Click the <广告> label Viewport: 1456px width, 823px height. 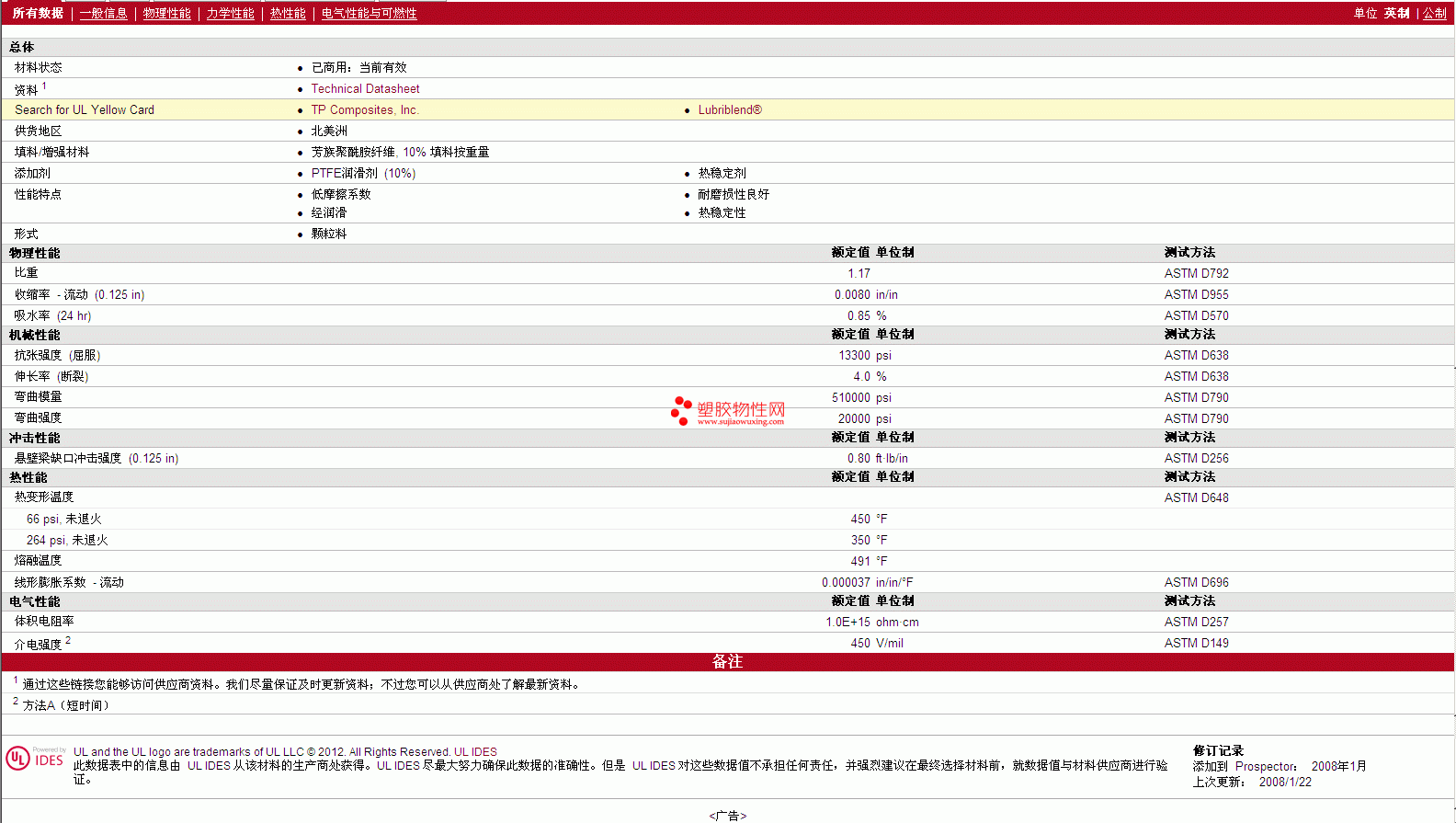point(728,816)
